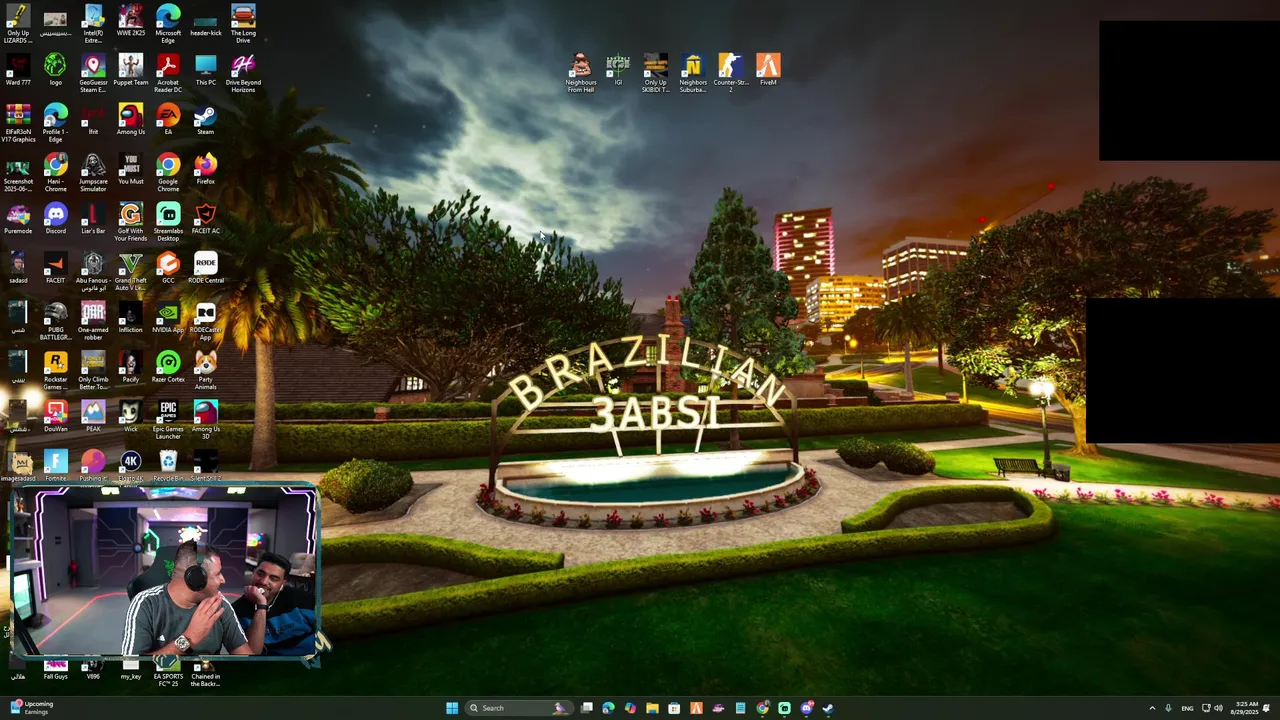Open RODE Central app icon
Image resolution: width=1280 pixels, height=720 pixels.
pos(206,268)
